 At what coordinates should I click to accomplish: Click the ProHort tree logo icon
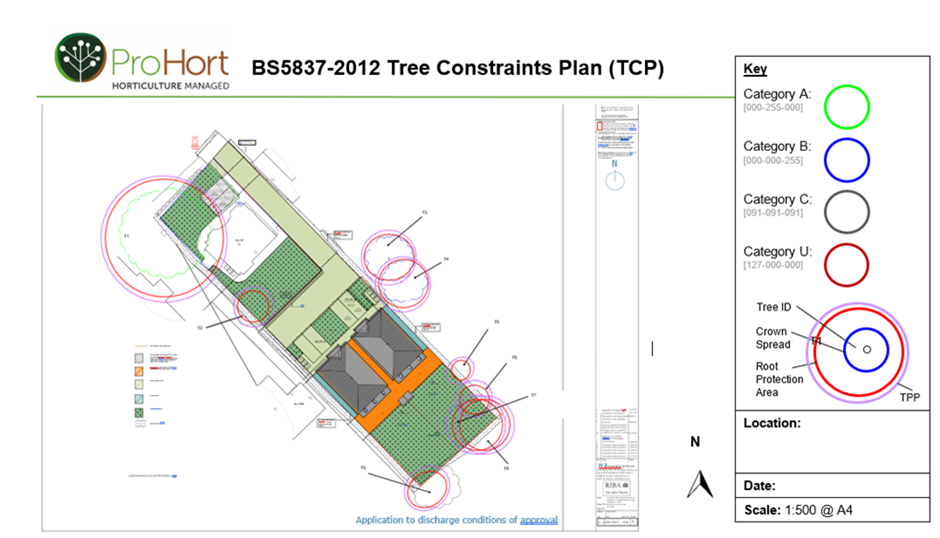81,58
